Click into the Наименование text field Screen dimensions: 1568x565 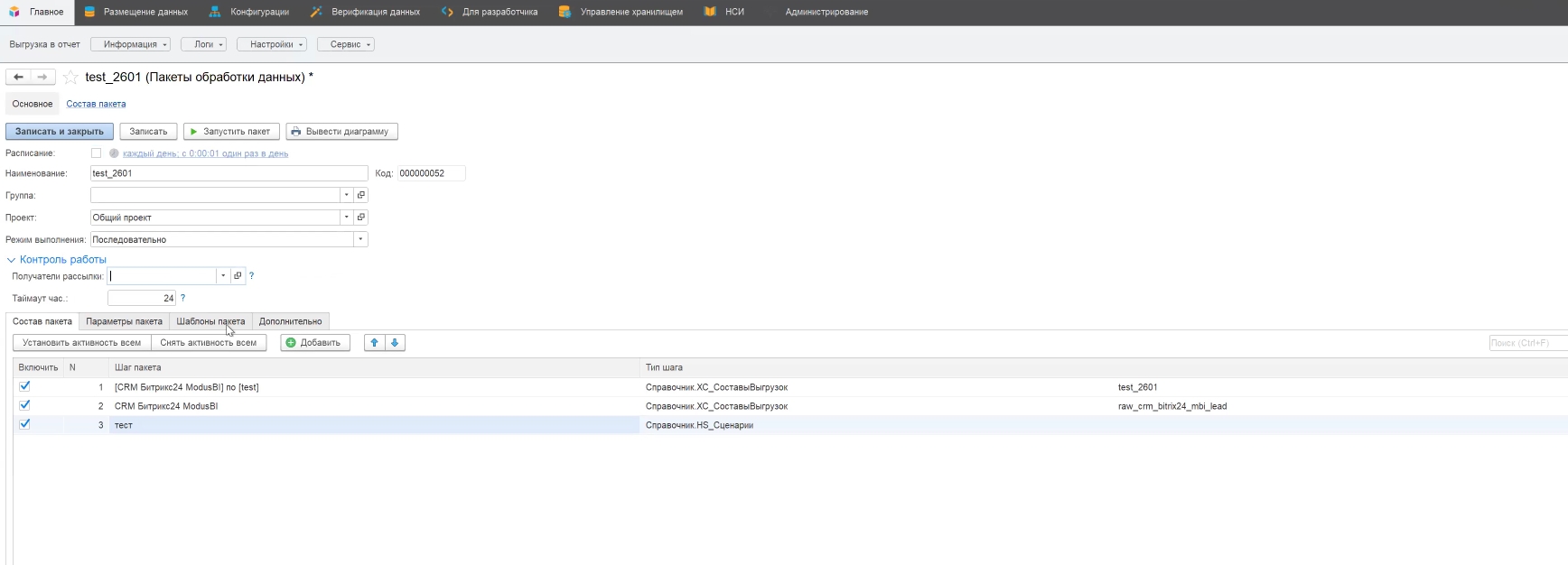click(229, 173)
